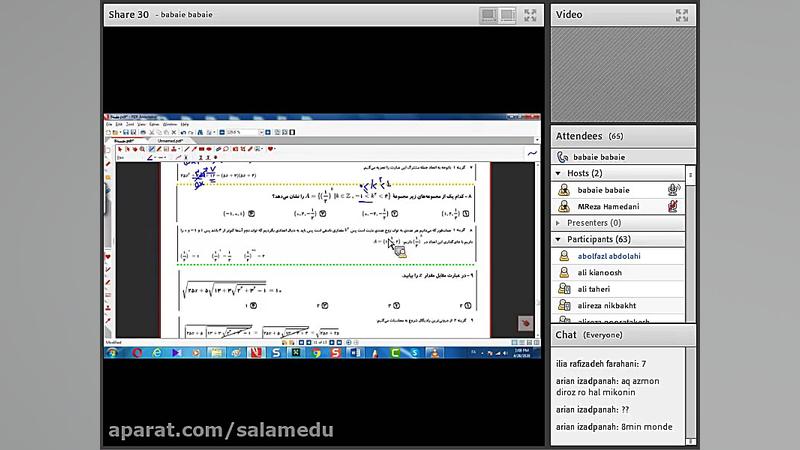
Task: Click Opera browser icon in Windows taskbar
Action: [x=136, y=353]
